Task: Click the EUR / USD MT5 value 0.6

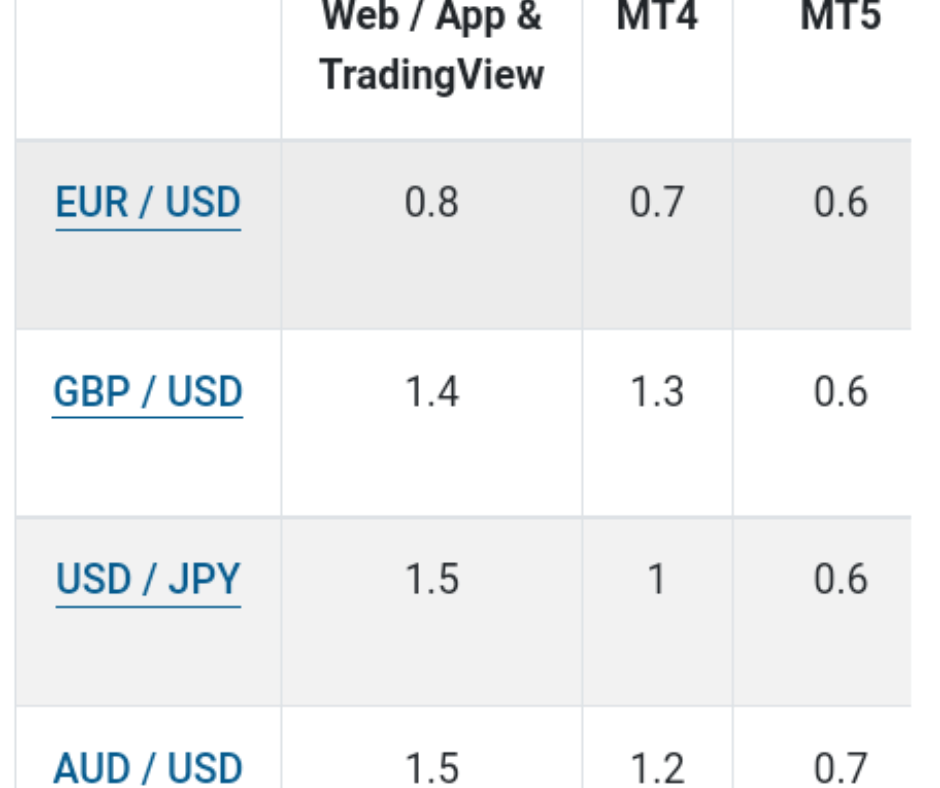Action: (840, 203)
